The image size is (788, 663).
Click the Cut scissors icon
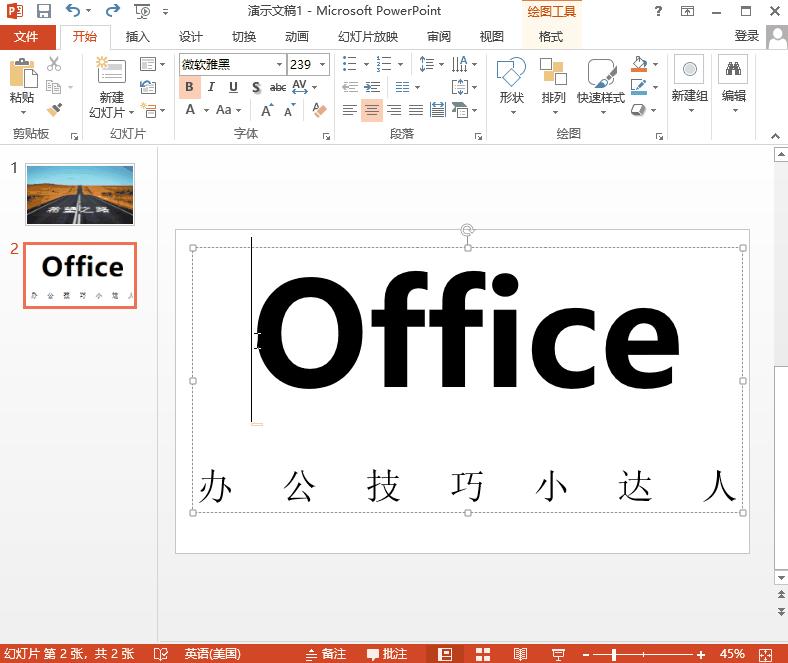click(54, 64)
